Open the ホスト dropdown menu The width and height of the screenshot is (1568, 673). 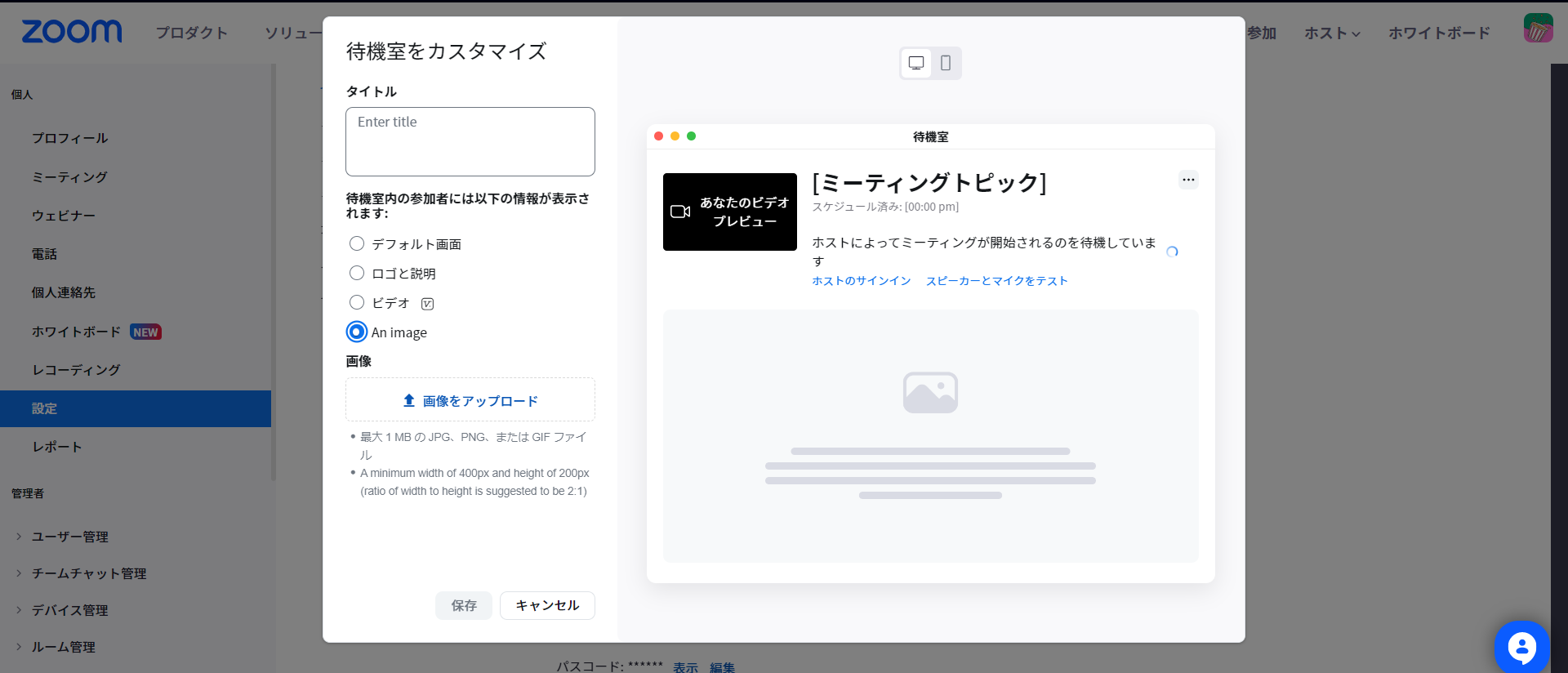coord(1332,33)
